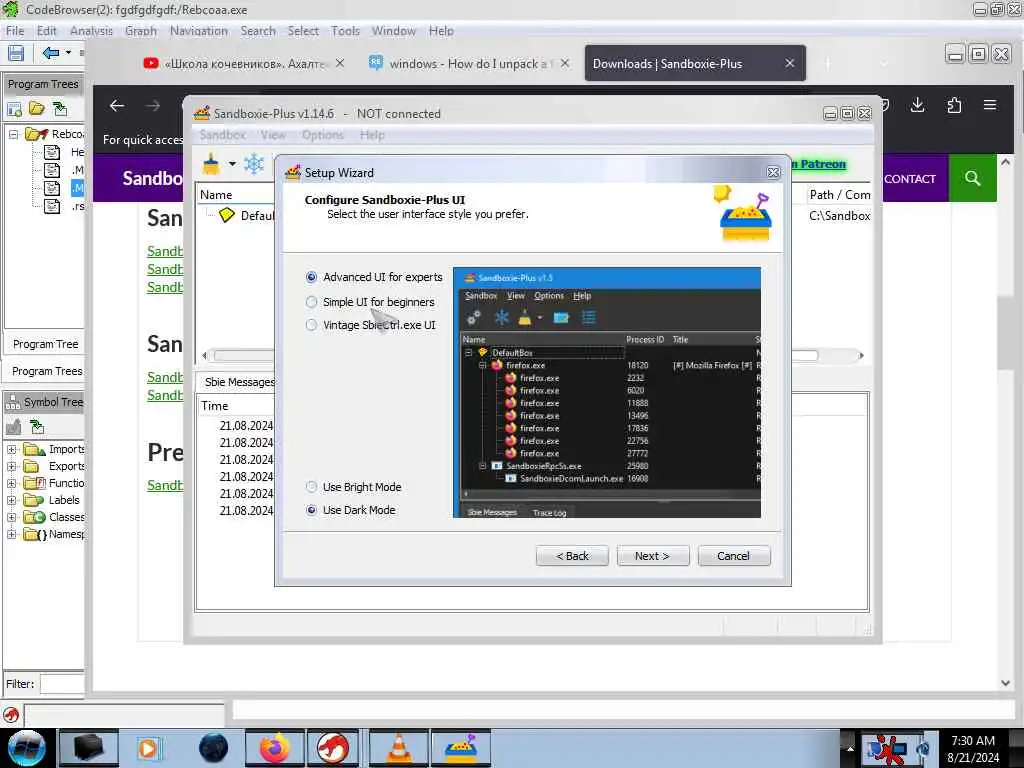Click Program Trees green navigation arrow icon
Image resolution: width=1024 pixels, height=768 pixels.
click(60, 108)
